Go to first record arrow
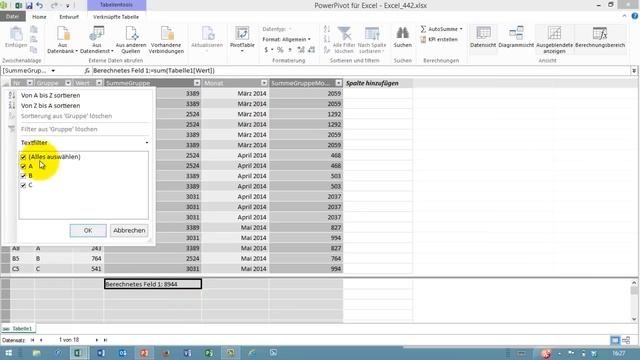Image resolution: width=640 pixels, height=360 pixels. [32, 340]
